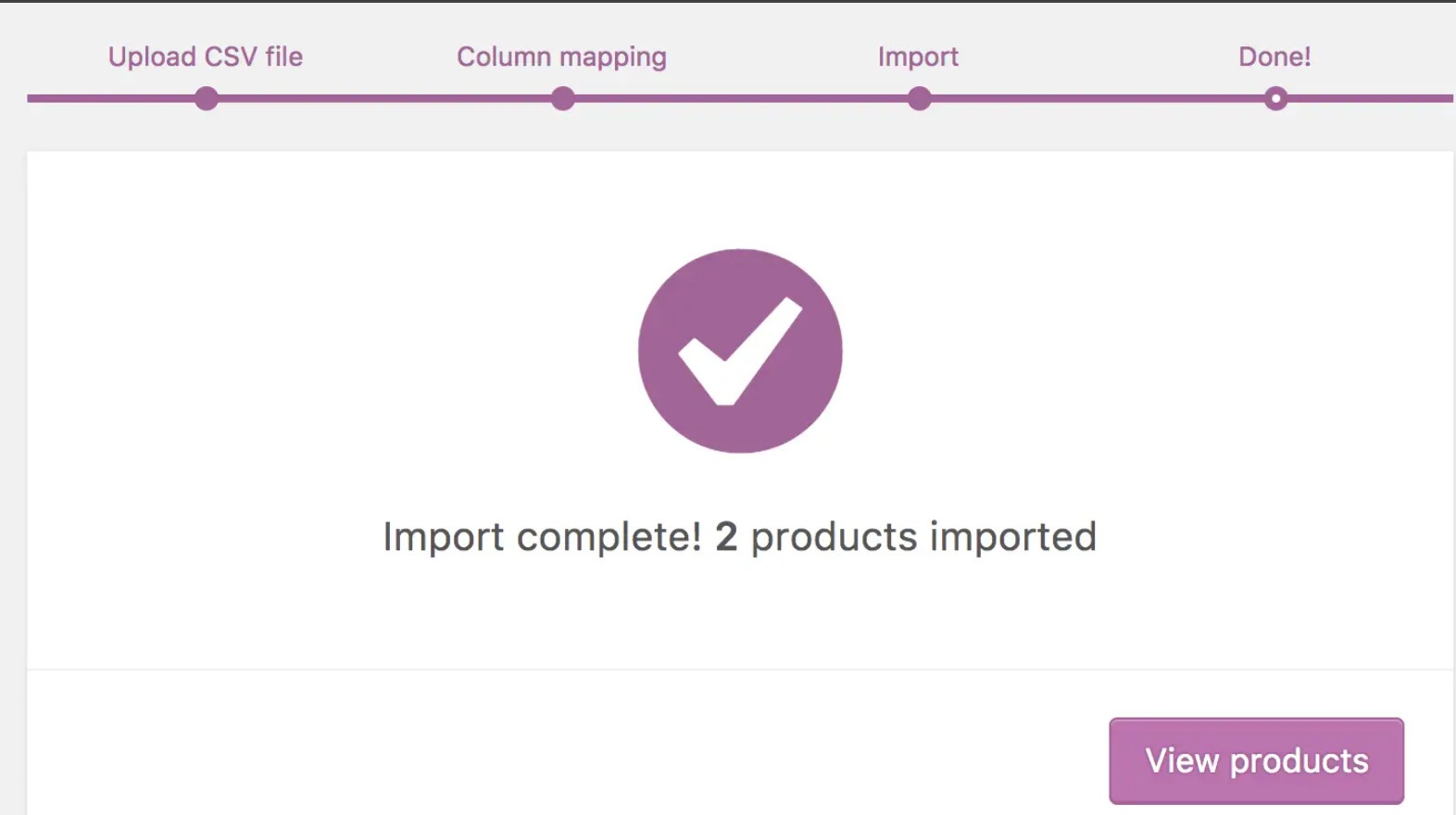Open the Done step from the stepper

[x=1274, y=56]
